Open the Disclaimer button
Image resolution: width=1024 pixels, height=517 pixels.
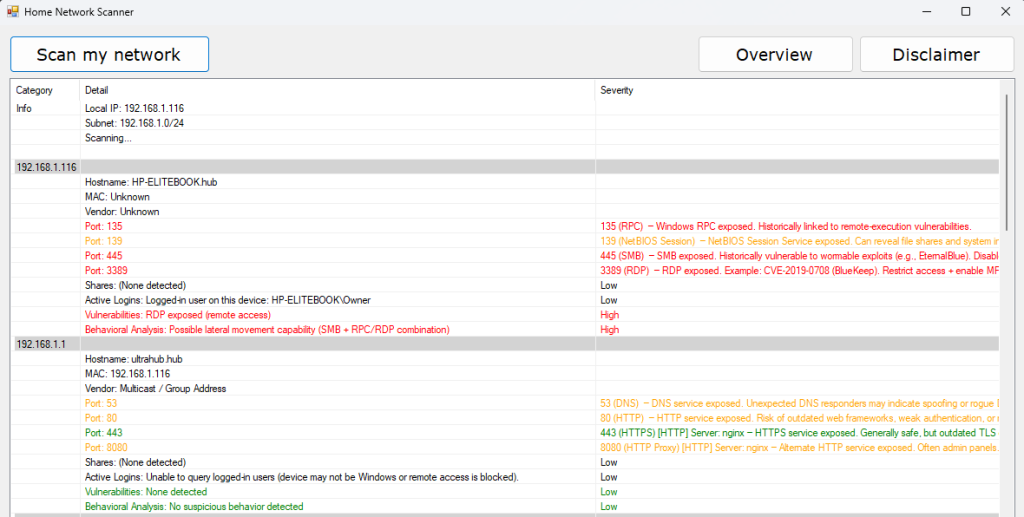936,54
